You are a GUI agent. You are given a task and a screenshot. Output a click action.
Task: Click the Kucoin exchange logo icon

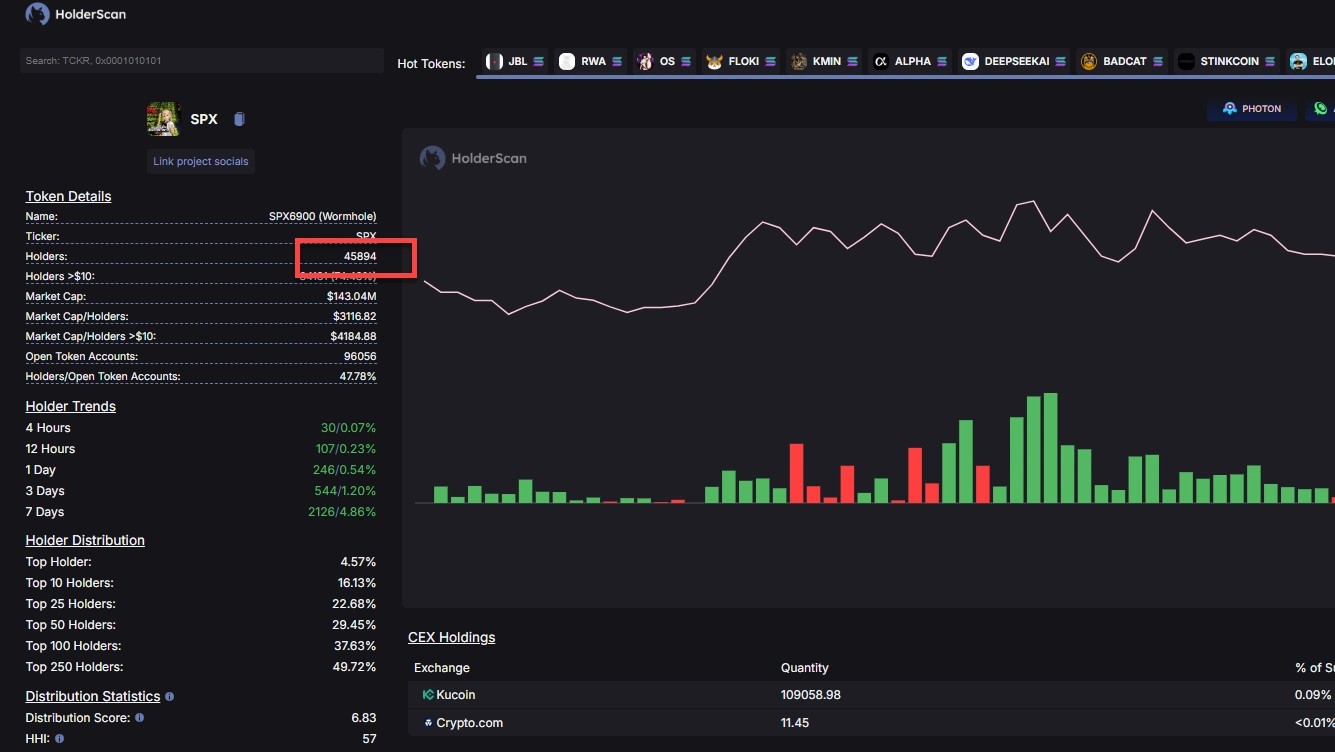click(428, 695)
